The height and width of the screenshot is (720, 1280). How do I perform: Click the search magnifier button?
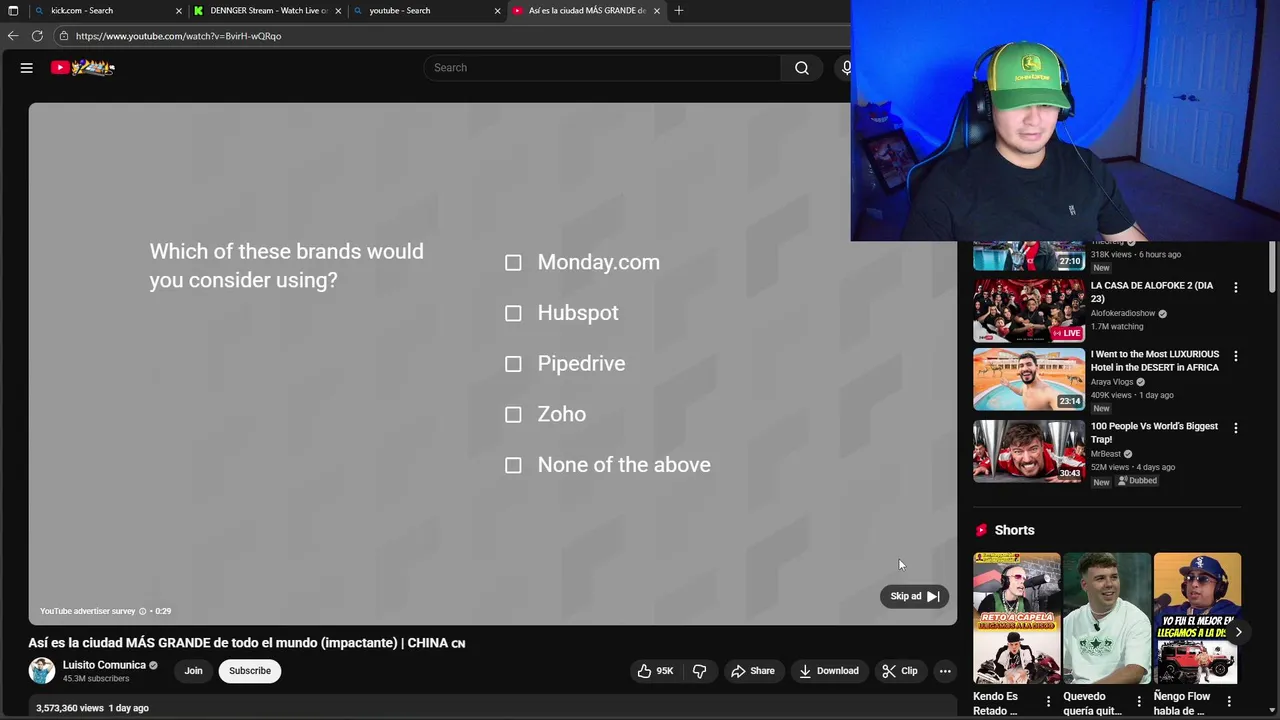click(801, 68)
